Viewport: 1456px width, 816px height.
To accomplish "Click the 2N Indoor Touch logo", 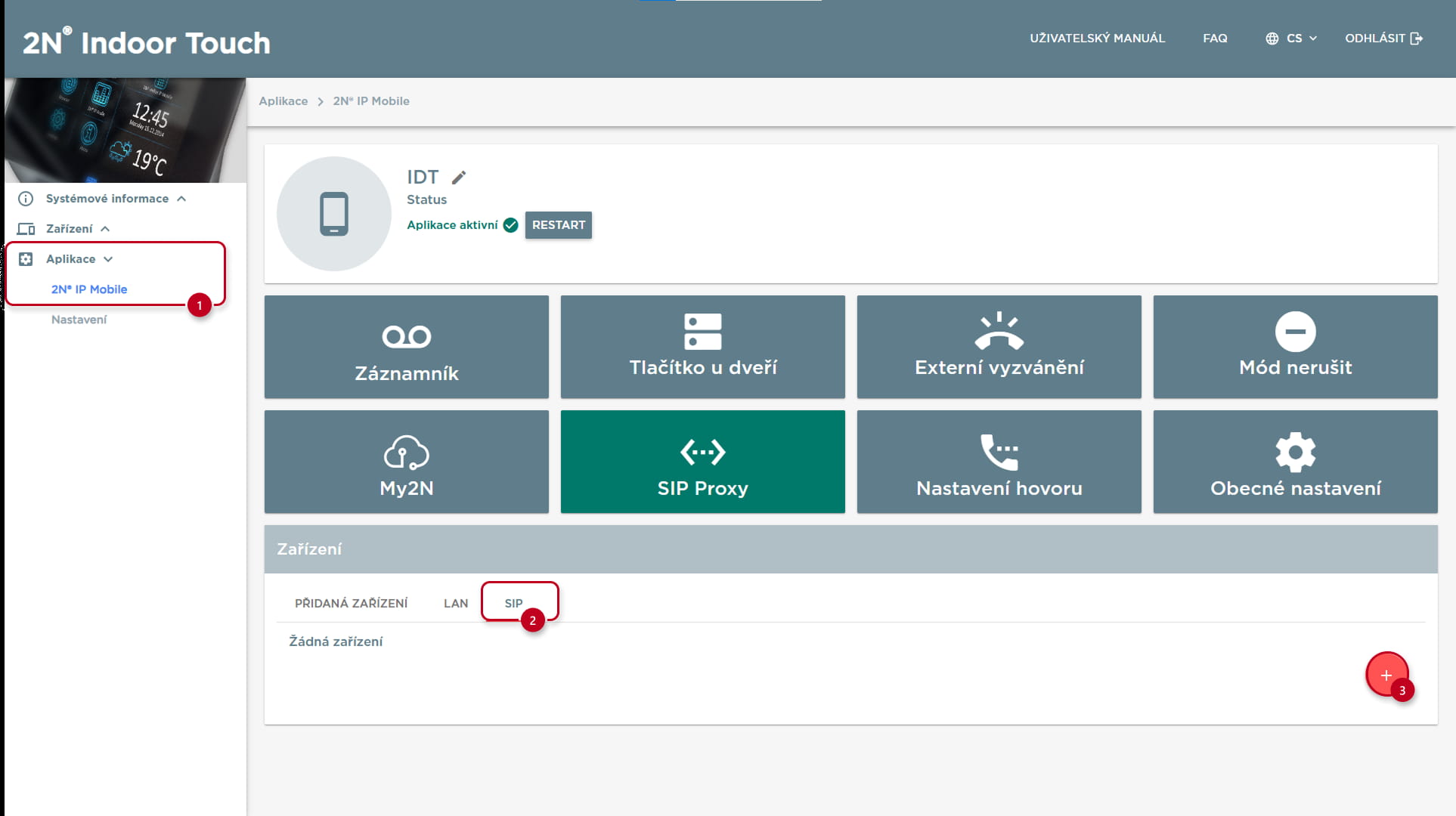I will tap(147, 42).
